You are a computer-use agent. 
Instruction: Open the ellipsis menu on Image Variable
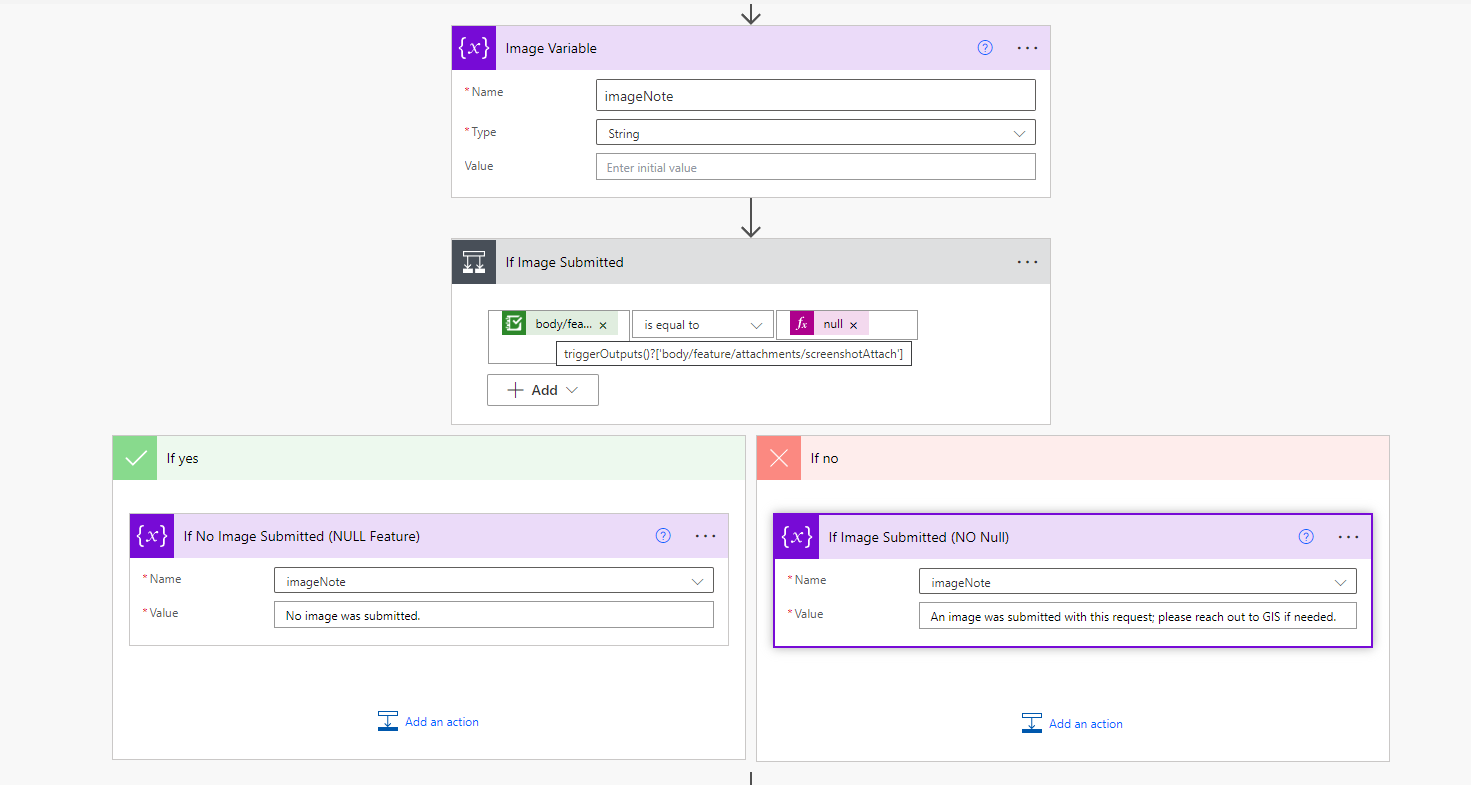pyautogui.click(x=1027, y=47)
